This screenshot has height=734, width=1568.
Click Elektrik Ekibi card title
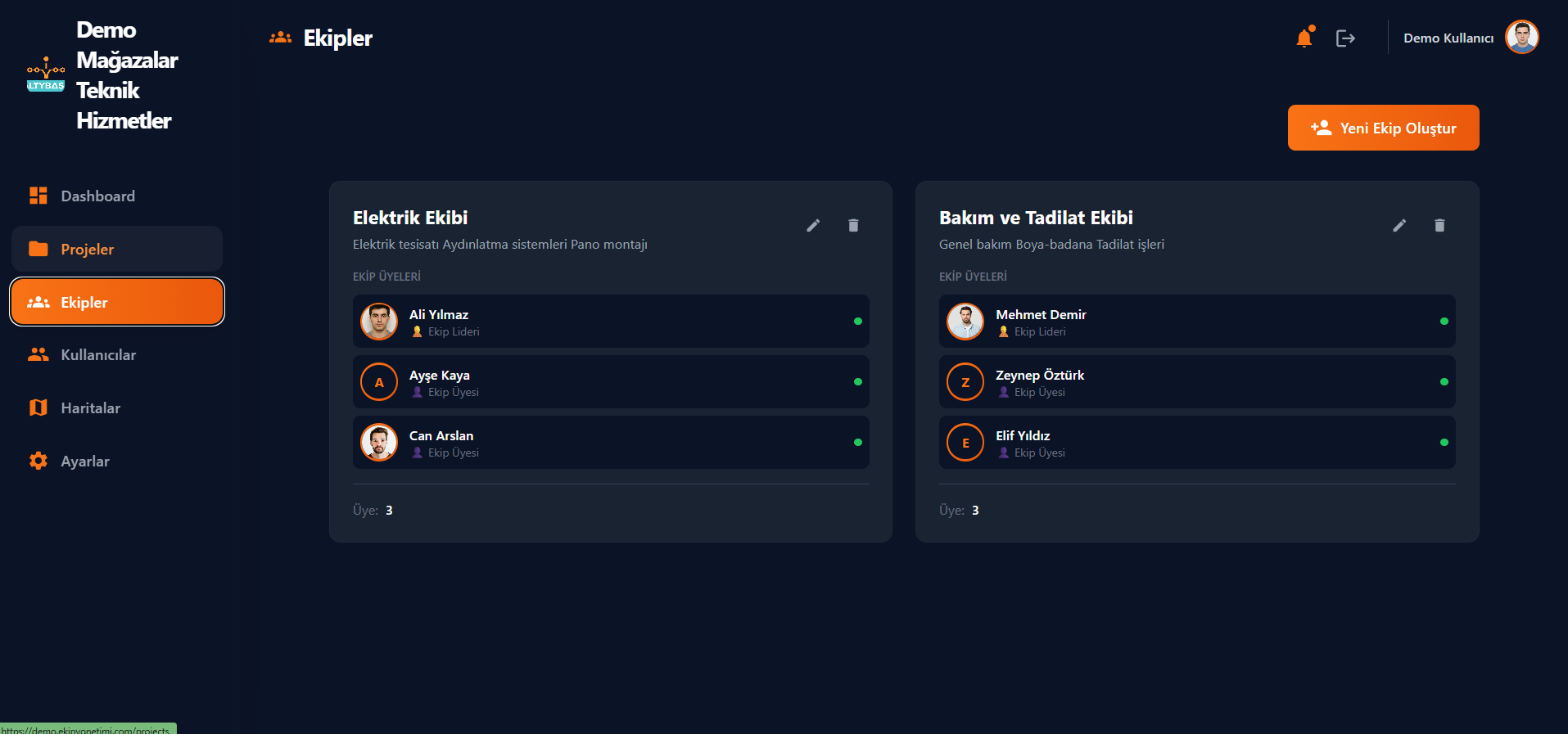tap(410, 218)
